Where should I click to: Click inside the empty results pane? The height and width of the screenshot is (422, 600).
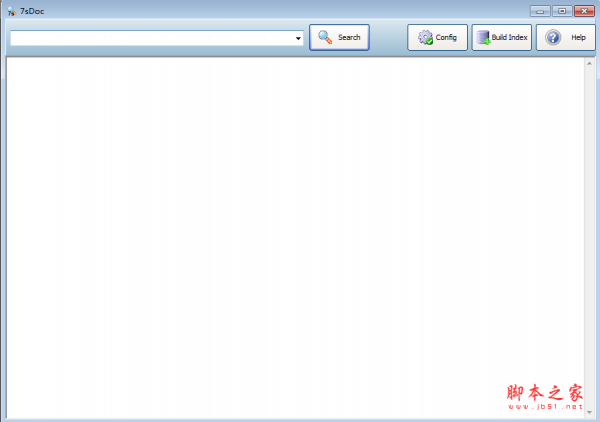290,230
